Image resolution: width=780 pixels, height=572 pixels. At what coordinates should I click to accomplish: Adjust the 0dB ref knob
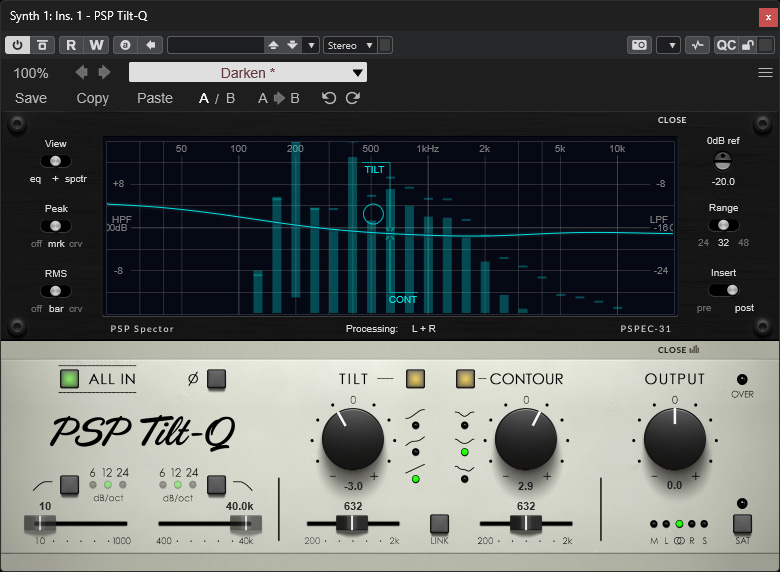[722, 161]
